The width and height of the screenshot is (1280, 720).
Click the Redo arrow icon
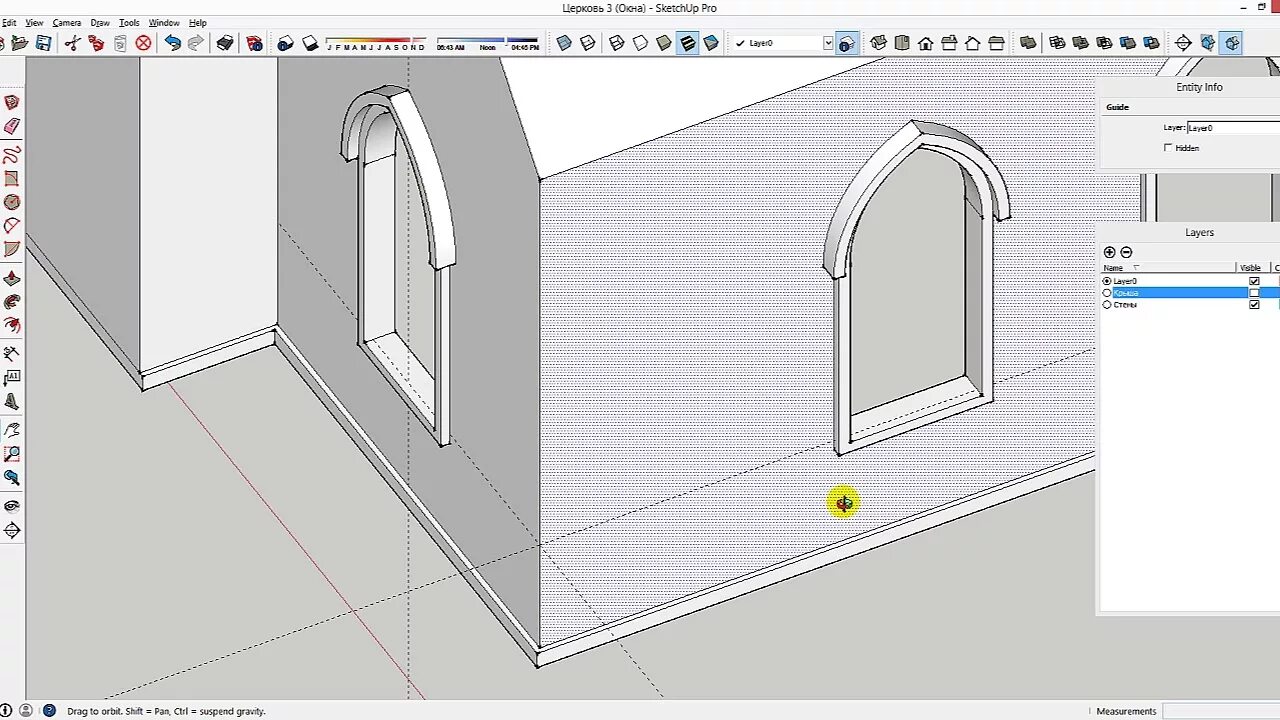pos(196,43)
